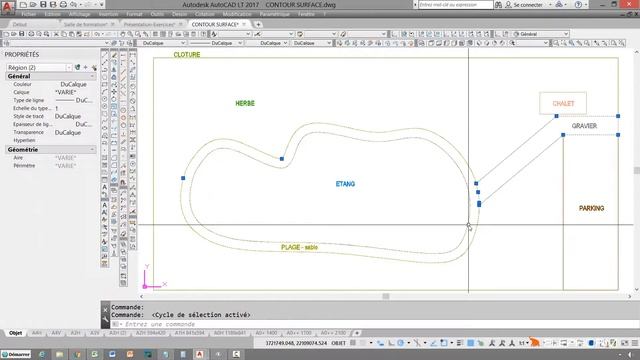Click the Pan hand icon in standard toolbar
The height and width of the screenshot is (360, 640).
tap(122, 34)
